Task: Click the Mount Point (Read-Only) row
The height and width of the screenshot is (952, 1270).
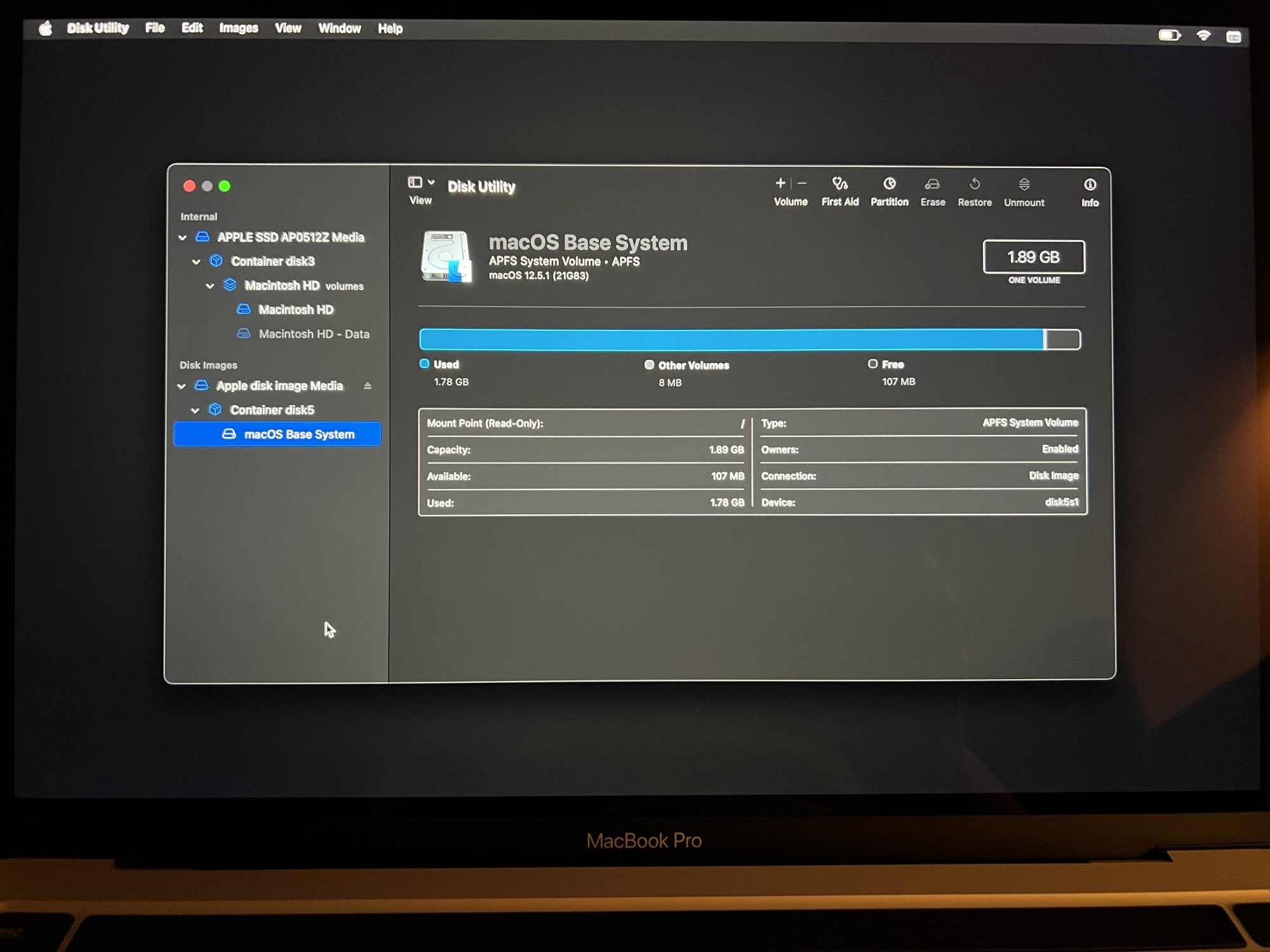Action: (585, 423)
